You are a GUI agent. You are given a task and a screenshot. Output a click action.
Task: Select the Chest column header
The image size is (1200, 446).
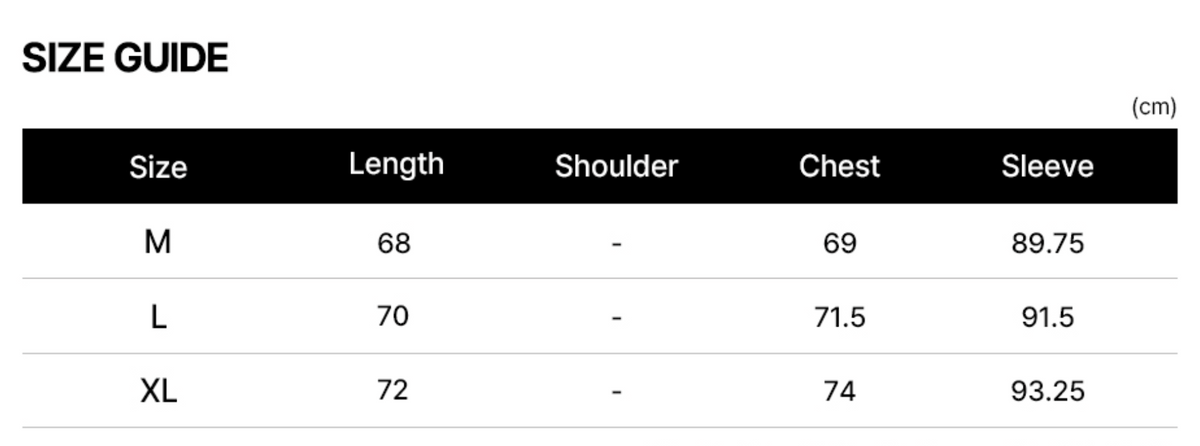coord(840,166)
